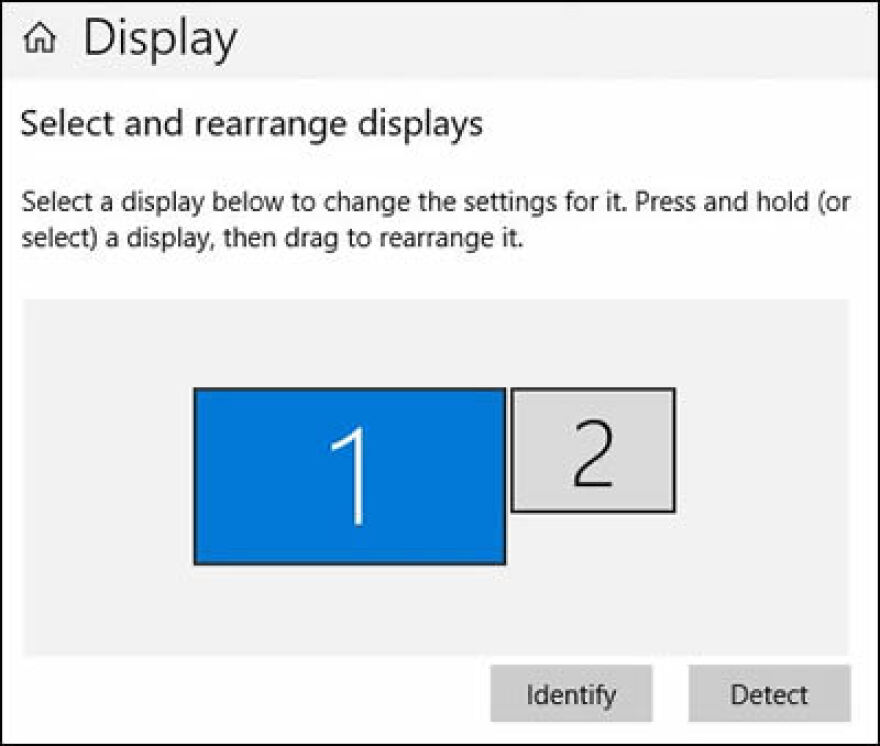Click empty canvas below blue display 1

click(350, 610)
